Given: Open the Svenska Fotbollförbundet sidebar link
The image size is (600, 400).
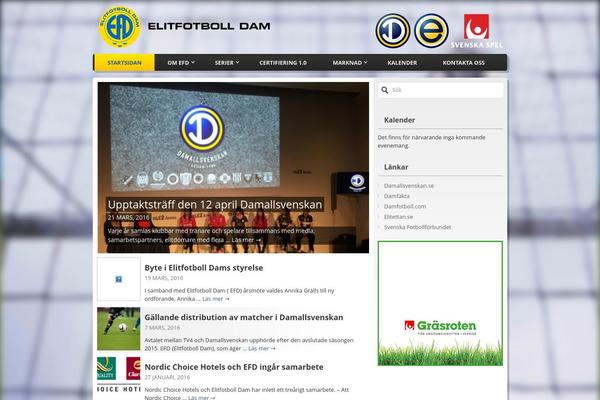Looking at the screenshot, I should [417, 227].
